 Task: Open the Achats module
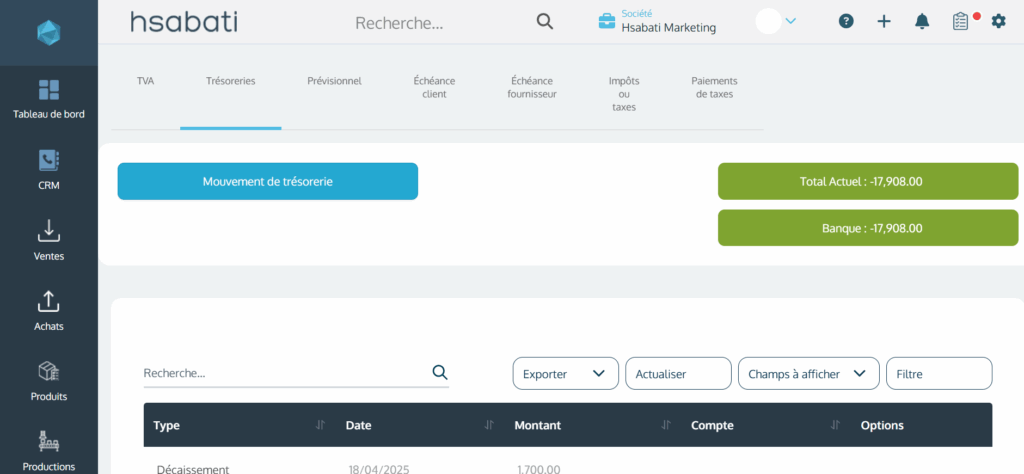coord(48,309)
